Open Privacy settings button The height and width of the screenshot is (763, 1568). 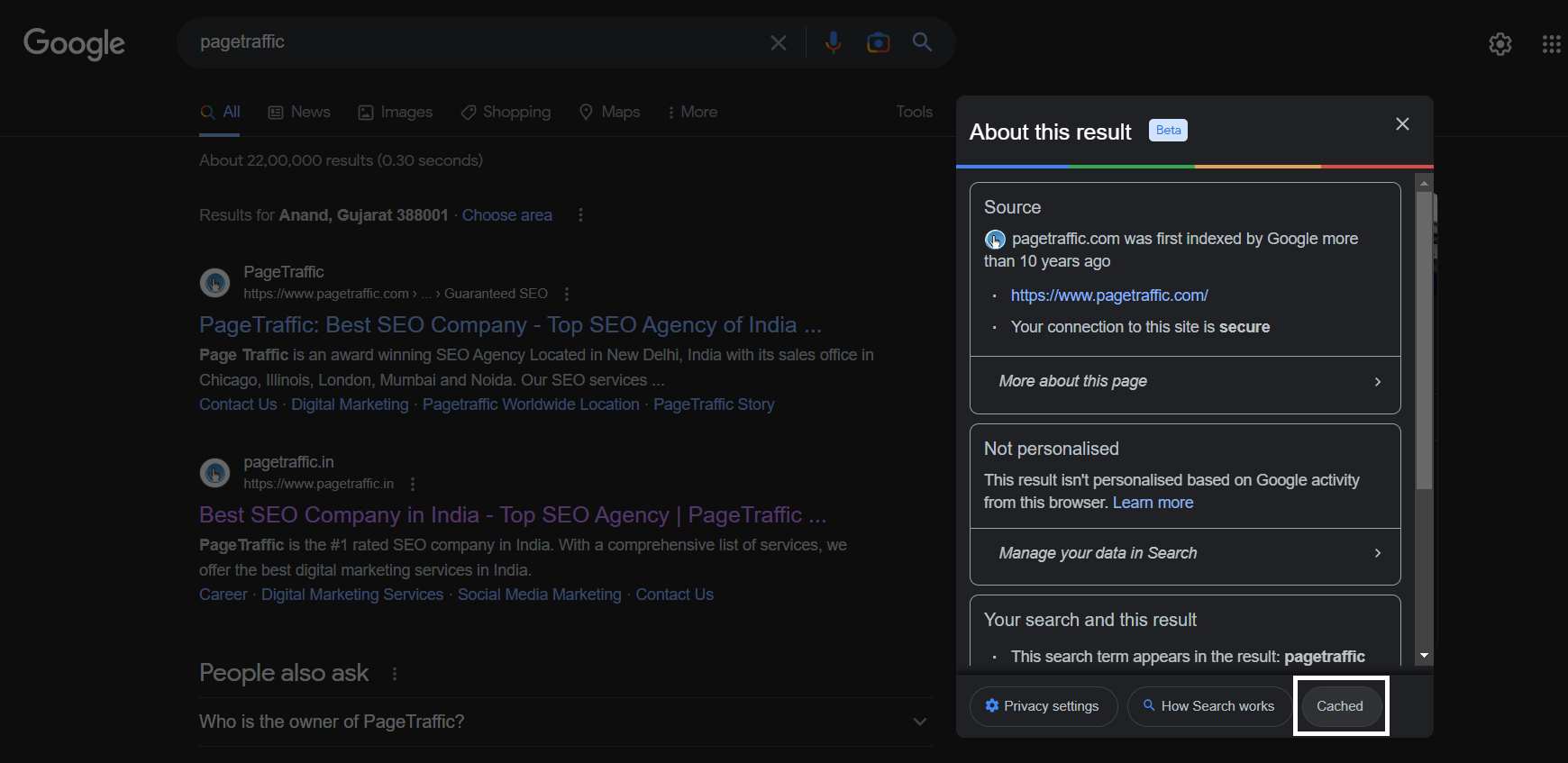(x=1044, y=706)
